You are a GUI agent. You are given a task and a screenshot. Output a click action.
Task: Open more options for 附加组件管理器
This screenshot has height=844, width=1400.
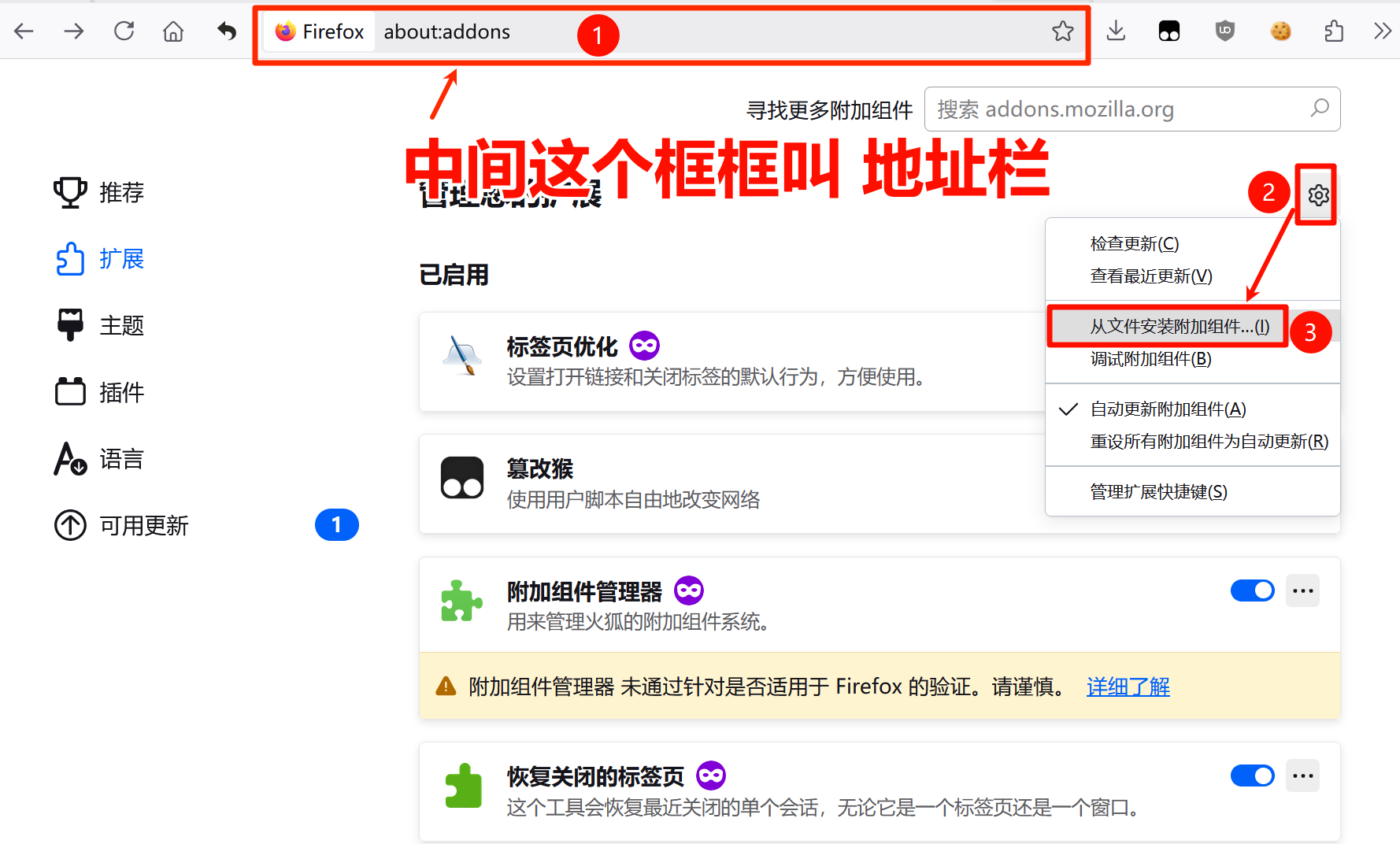[1302, 590]
